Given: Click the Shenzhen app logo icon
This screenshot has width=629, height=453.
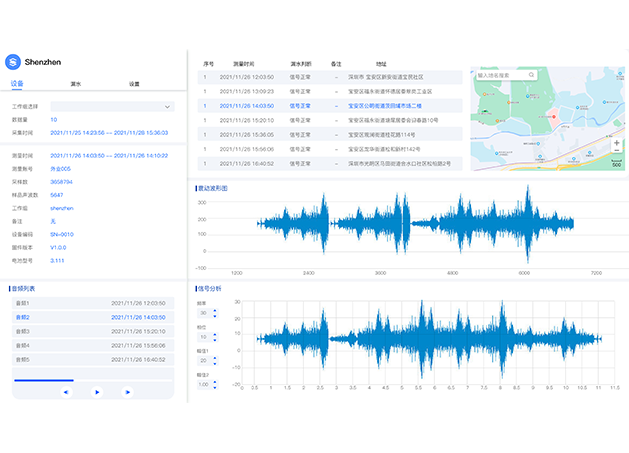Looking at the screenshot, I should pos(13,59).
